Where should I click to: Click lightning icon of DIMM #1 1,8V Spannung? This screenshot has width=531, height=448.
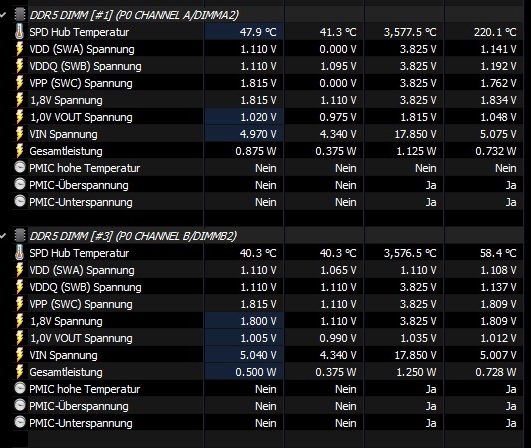click(20, 100)
